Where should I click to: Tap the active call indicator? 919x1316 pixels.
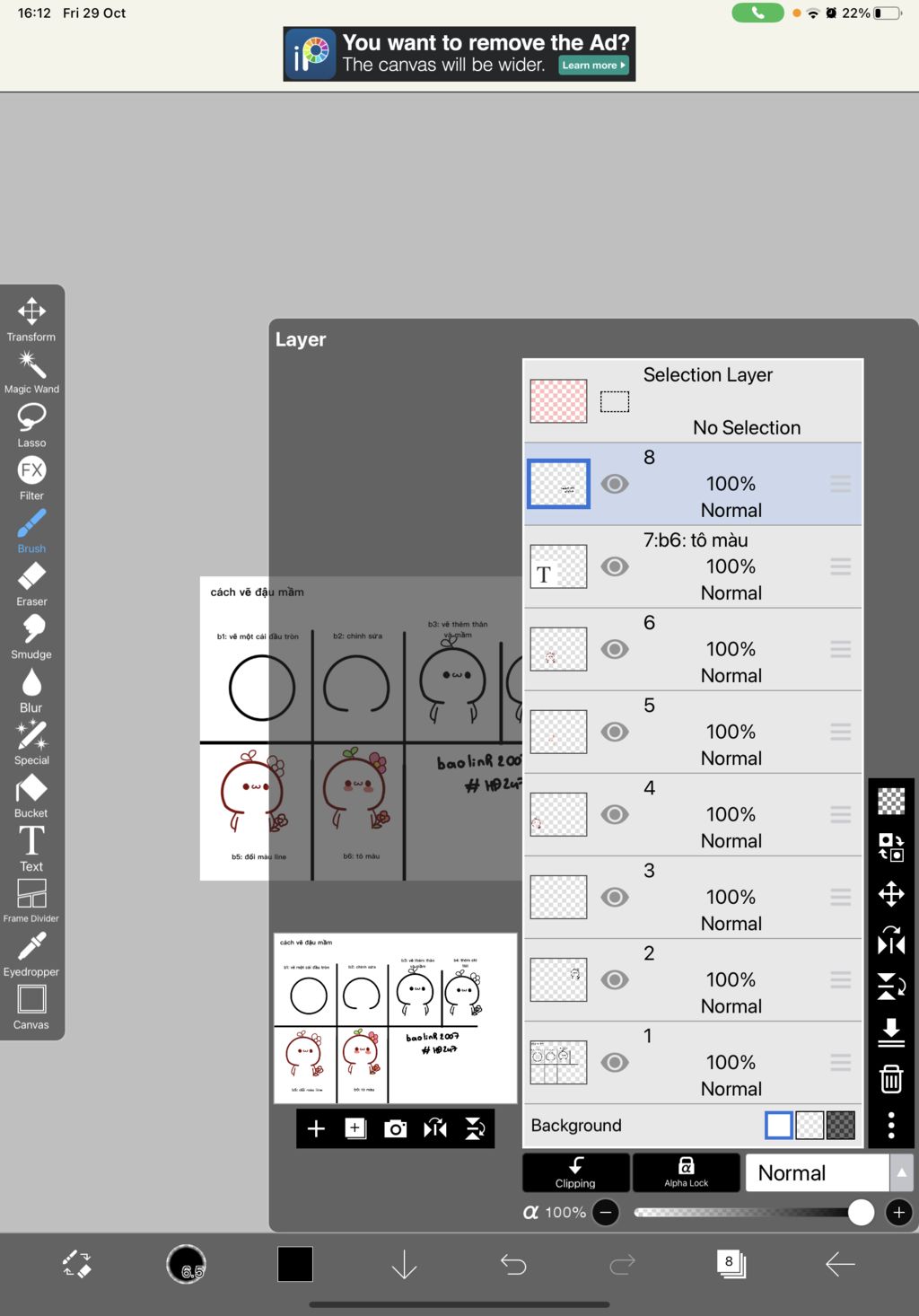point(757,13)
